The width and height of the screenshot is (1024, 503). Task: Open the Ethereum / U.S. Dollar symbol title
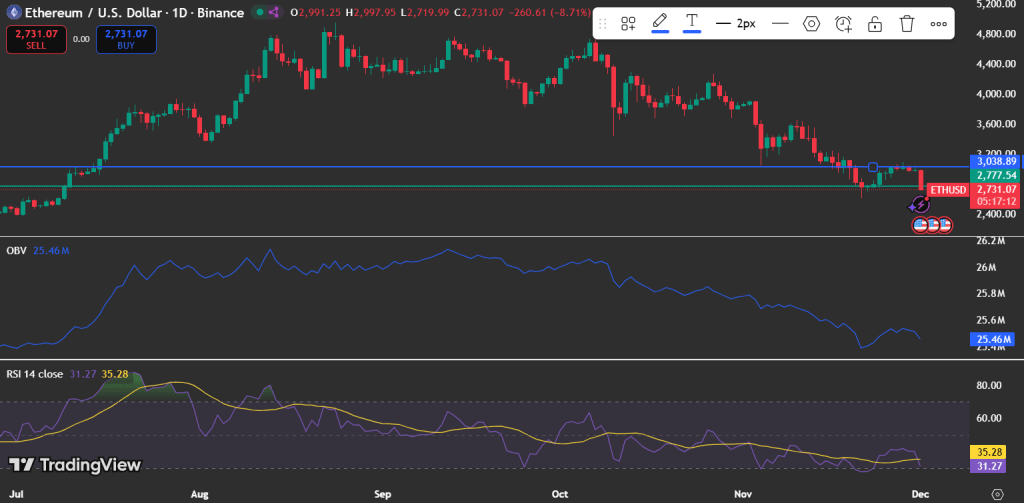134,12
